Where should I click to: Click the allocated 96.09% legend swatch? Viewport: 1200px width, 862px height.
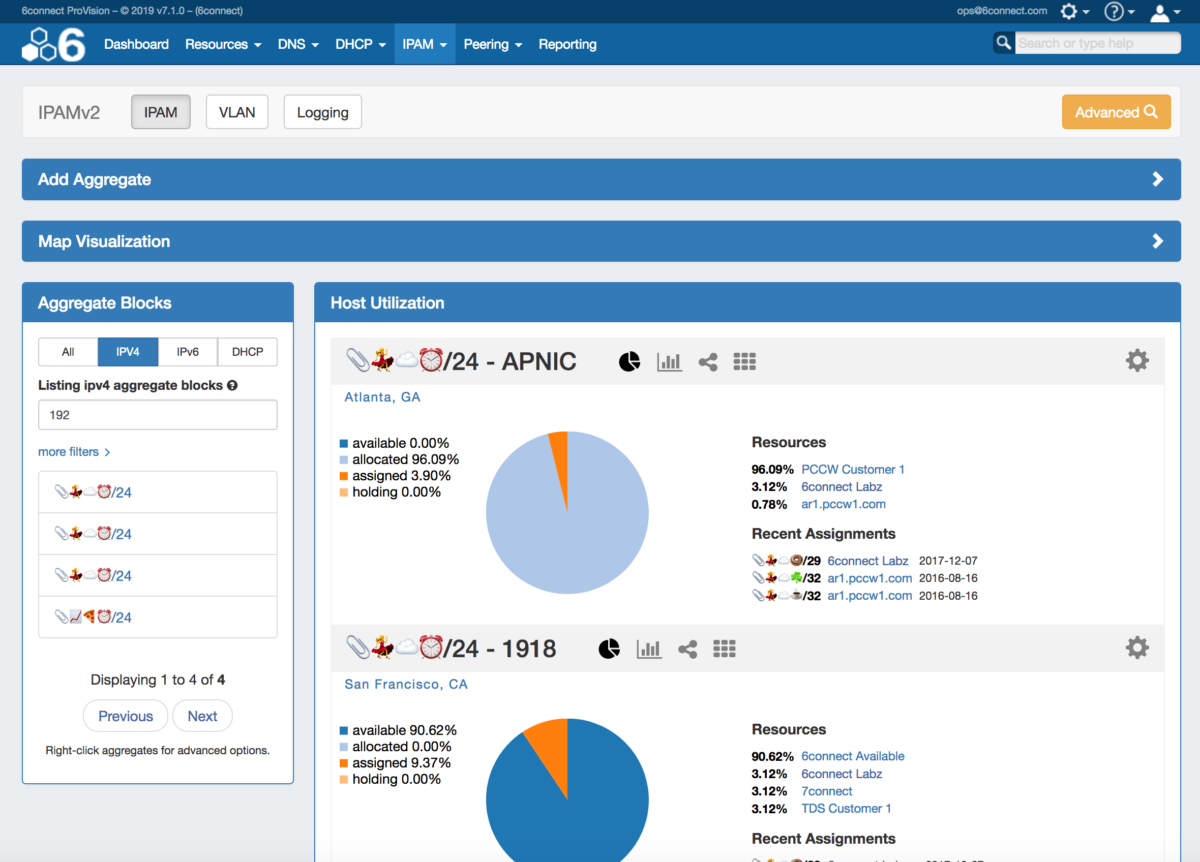343,460
